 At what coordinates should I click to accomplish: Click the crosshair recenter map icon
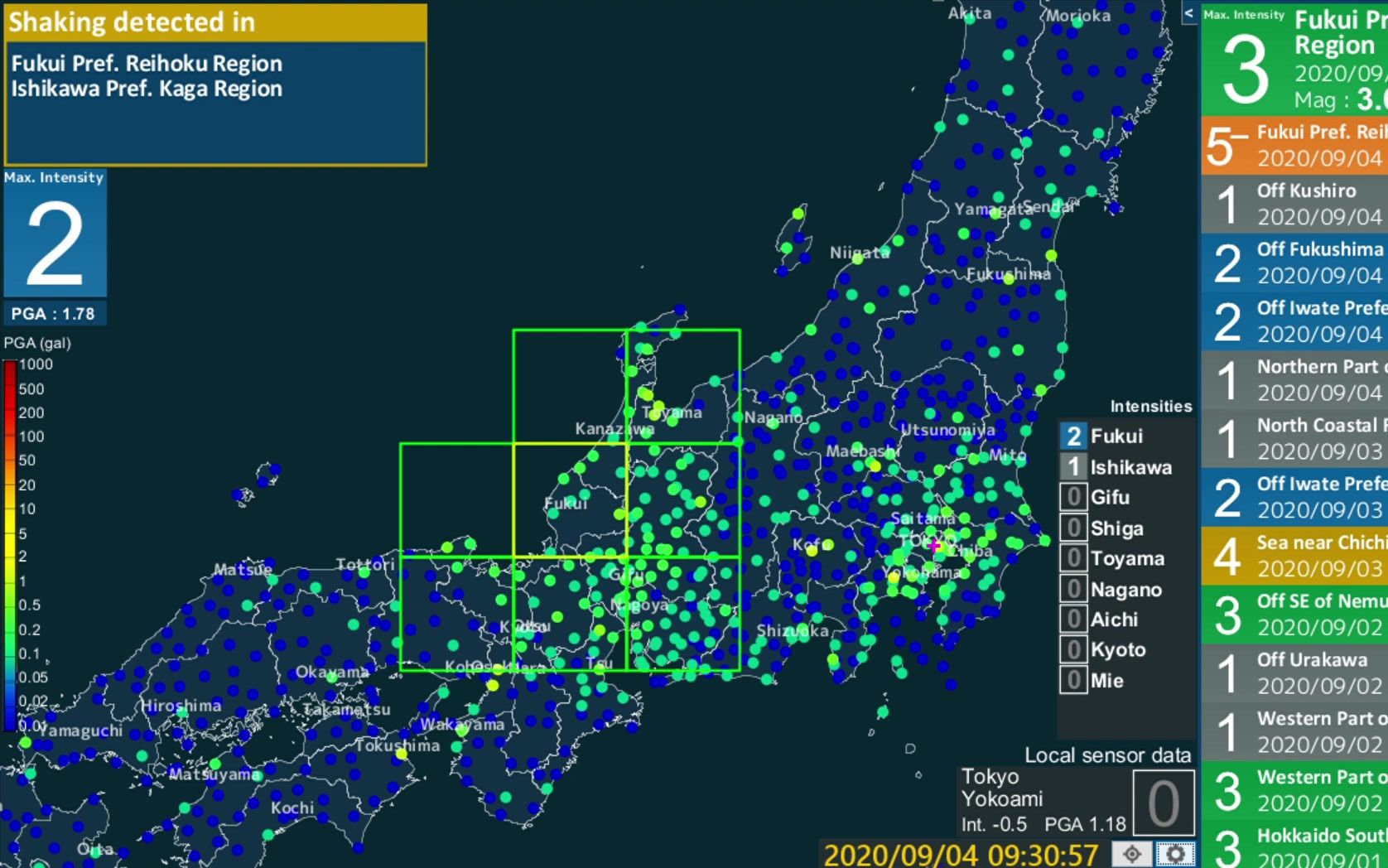[1132, 853]
